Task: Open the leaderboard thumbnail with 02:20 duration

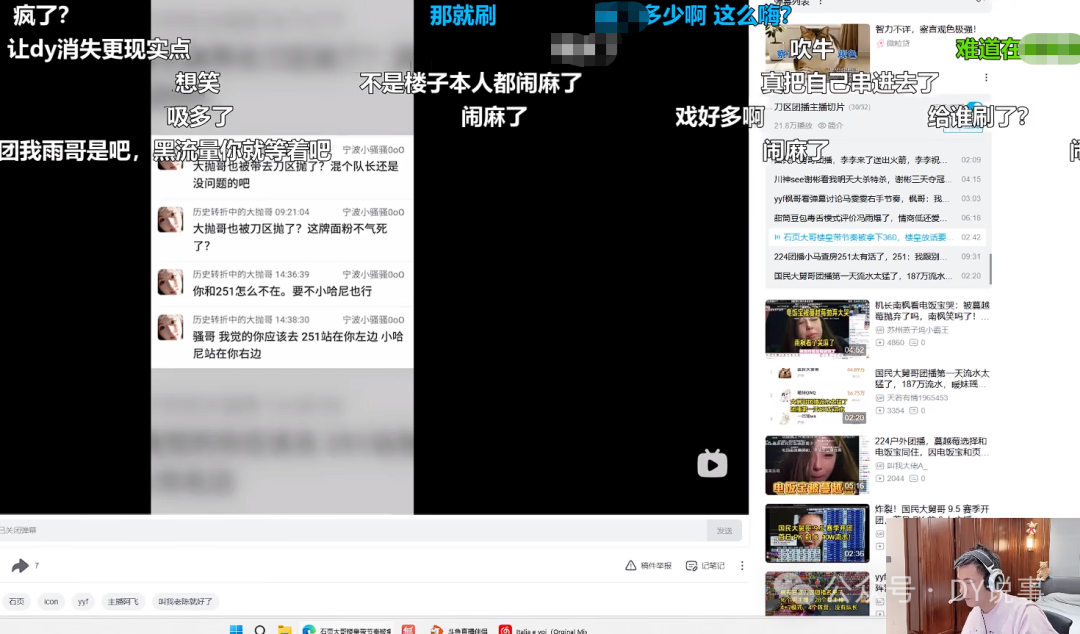Action: (x=817, y=396)
